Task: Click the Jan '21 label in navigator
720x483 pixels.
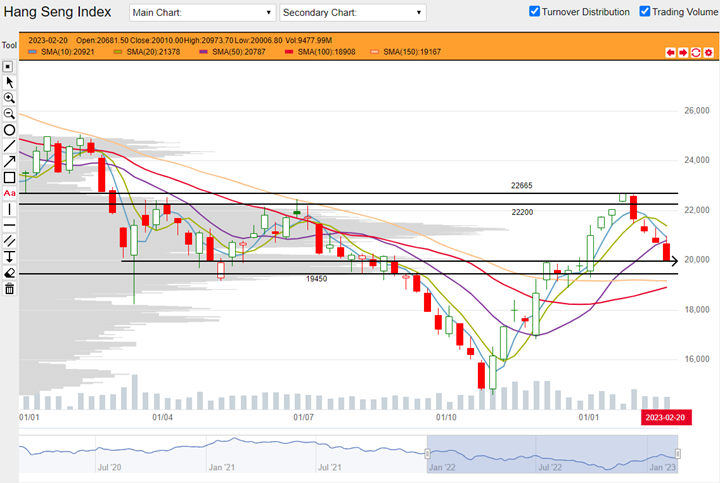Action: point(222,467)
